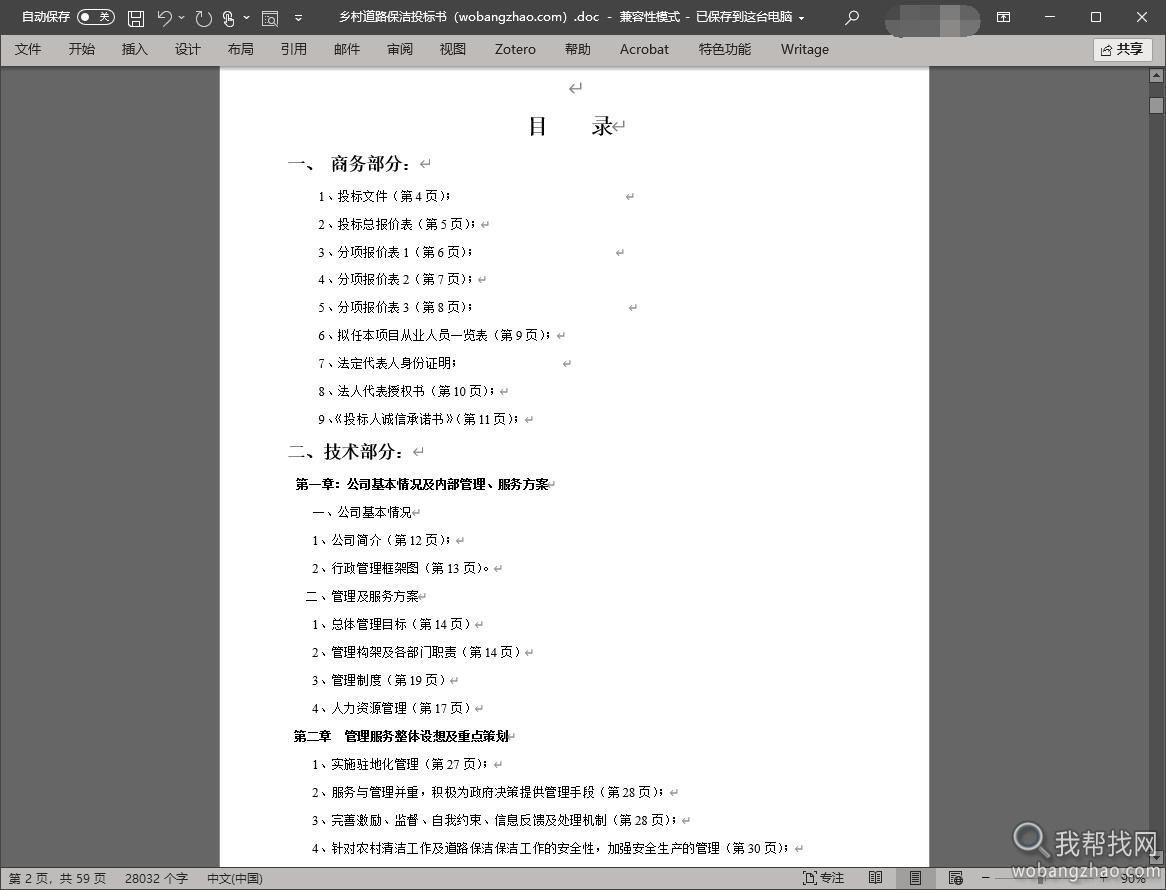Open the 设计 tab

[187, 49]
